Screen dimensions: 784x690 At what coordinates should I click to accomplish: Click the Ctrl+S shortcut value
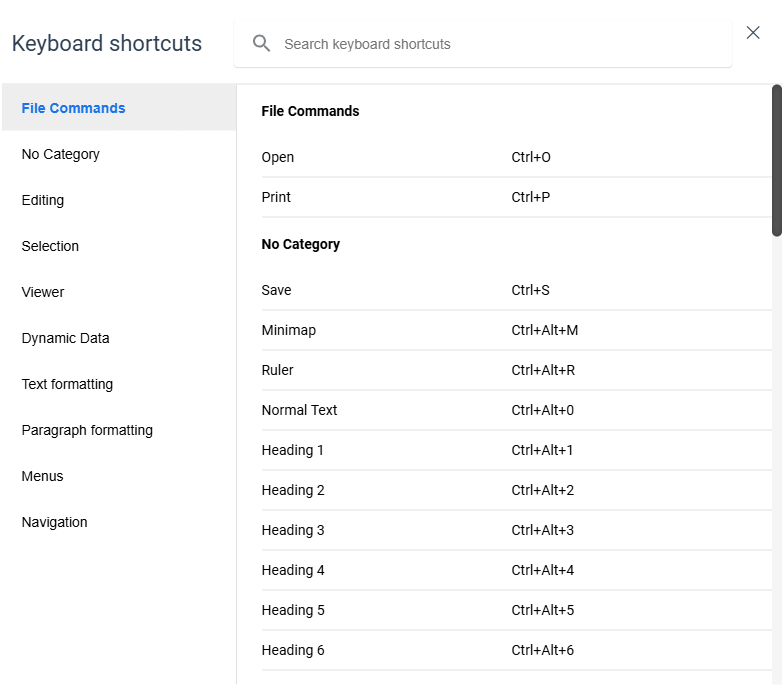pos(530,290)
